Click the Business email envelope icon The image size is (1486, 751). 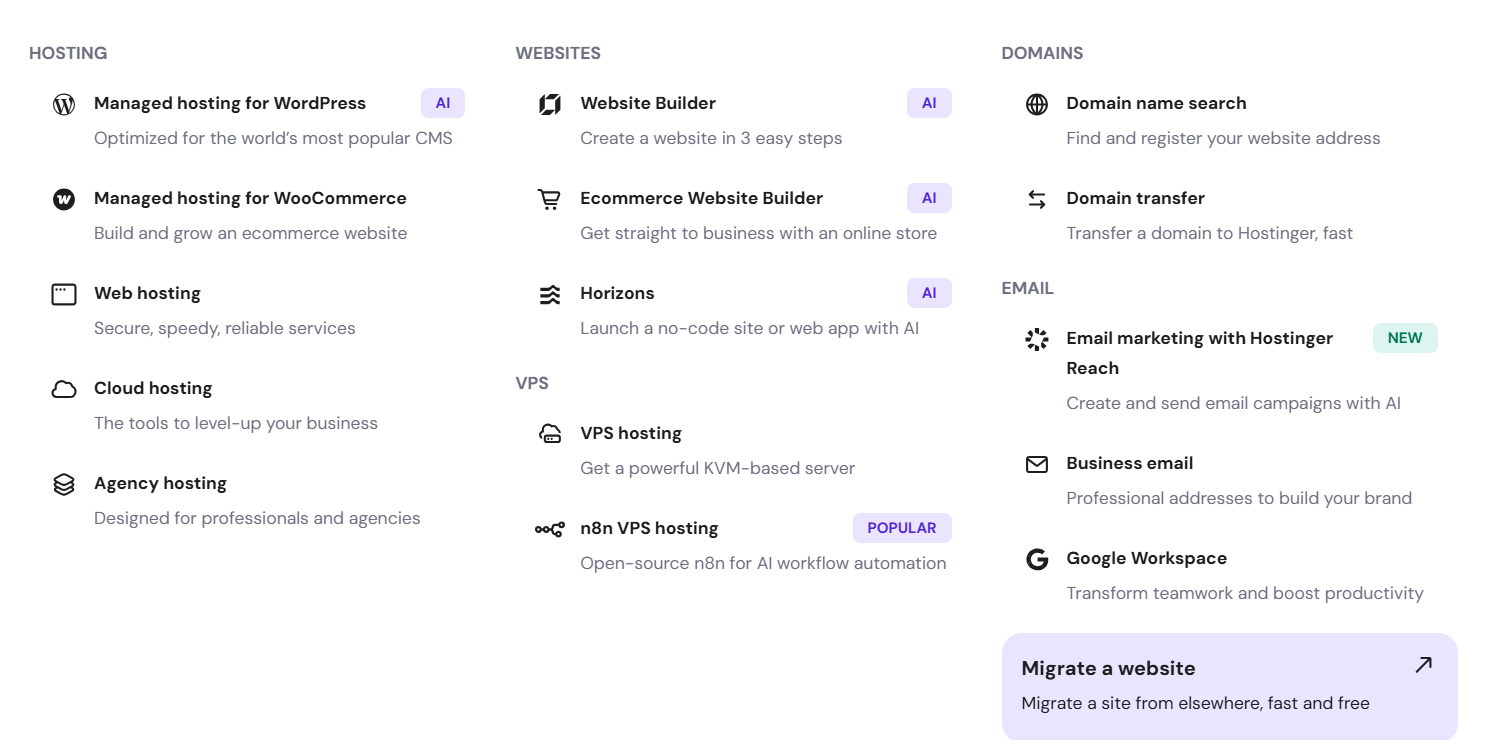pos(1037,464)
